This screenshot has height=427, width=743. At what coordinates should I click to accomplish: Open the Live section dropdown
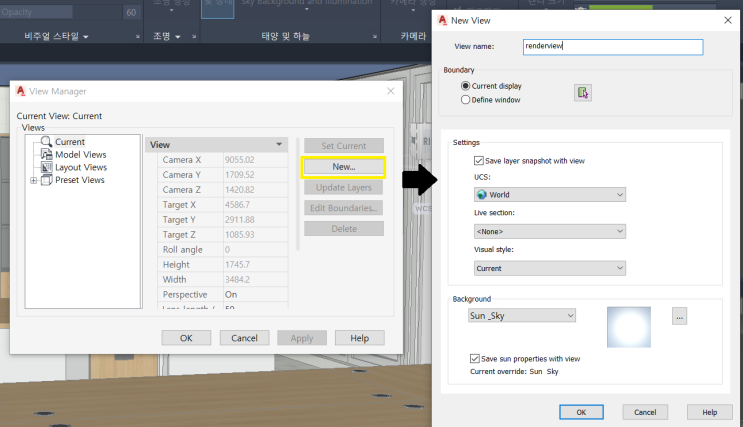[x=550, y=231]
